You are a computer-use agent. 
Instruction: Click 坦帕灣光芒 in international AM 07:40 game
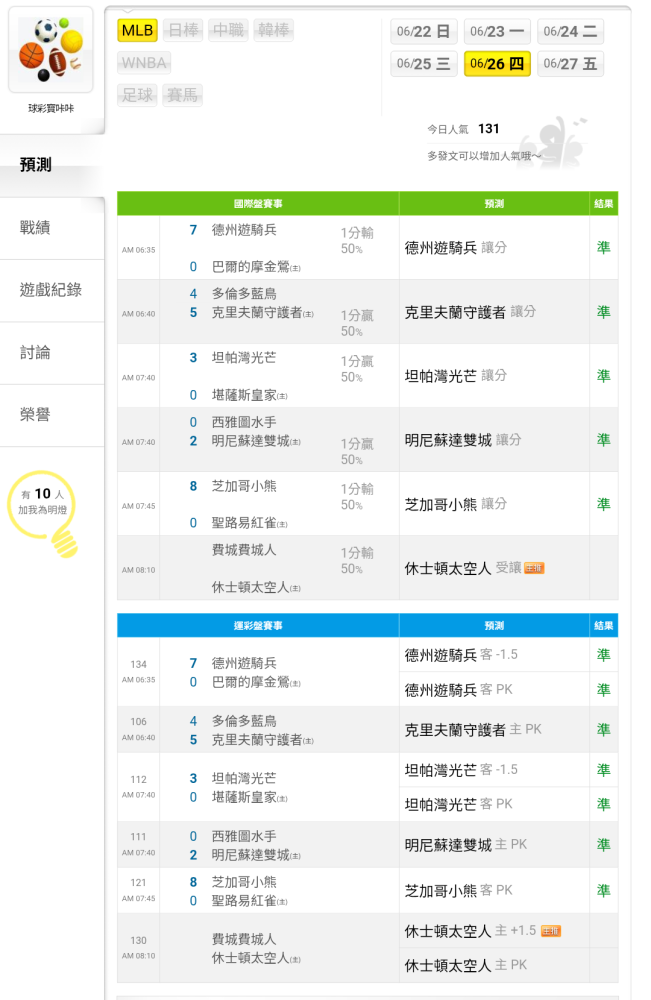tap(244, 358)
